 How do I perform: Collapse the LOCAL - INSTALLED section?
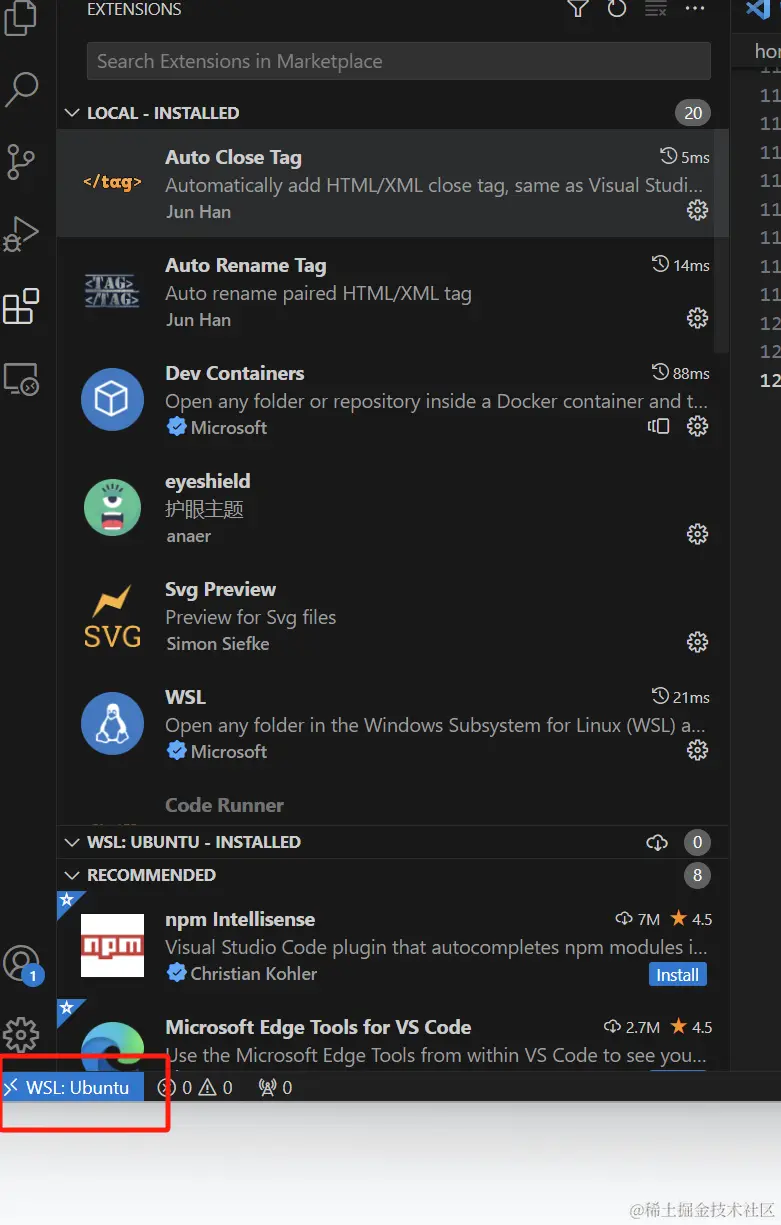[x=72, y=113]
